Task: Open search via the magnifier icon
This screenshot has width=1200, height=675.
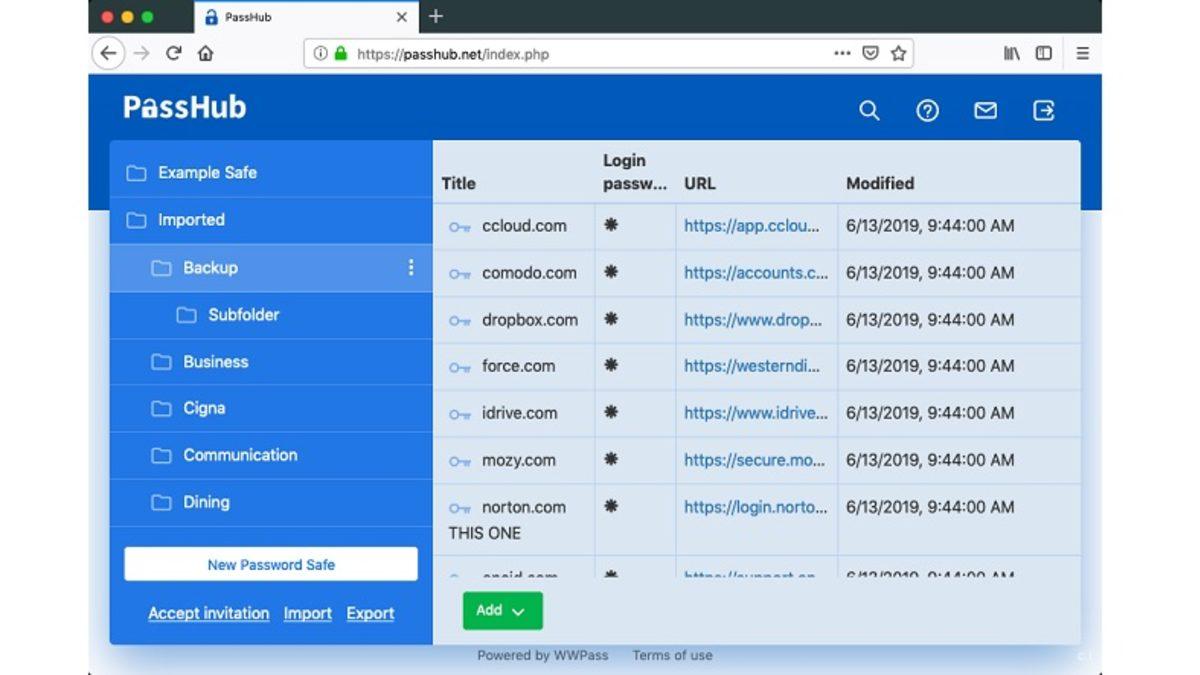Action: 869,111
